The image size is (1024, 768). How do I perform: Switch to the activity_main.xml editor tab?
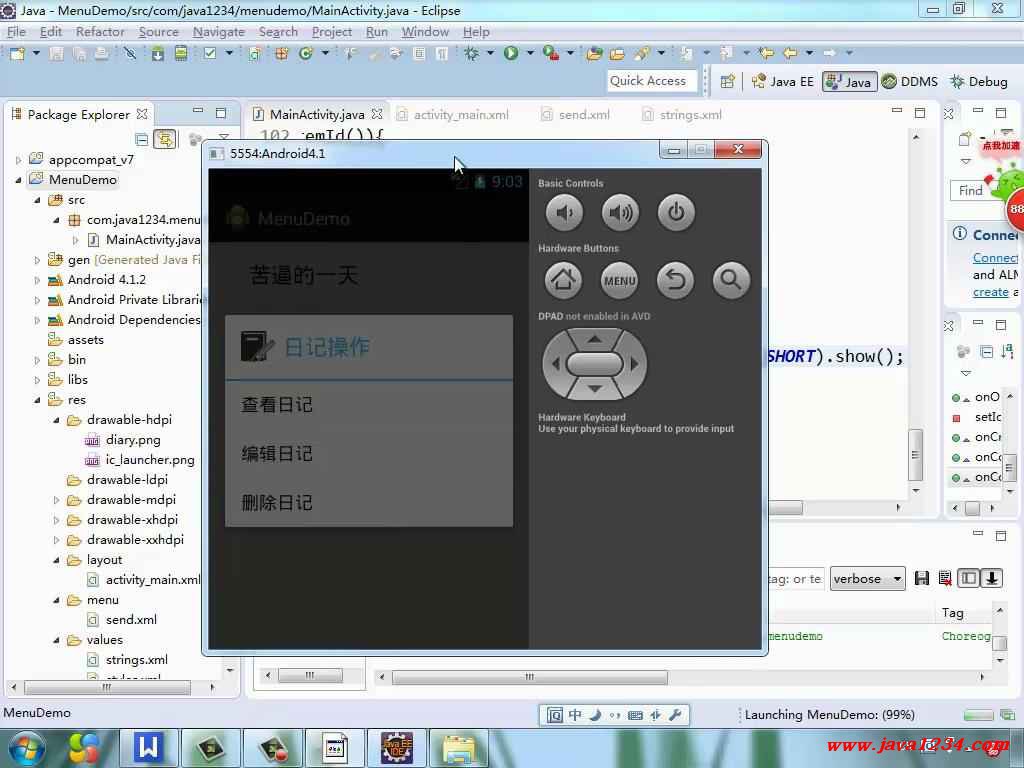click(x=453, y=115)
